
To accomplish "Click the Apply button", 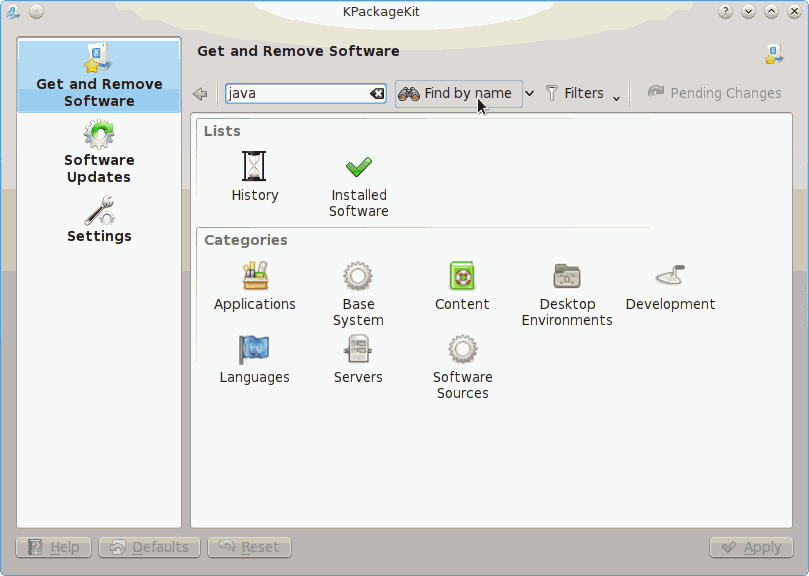I will 751,547.
